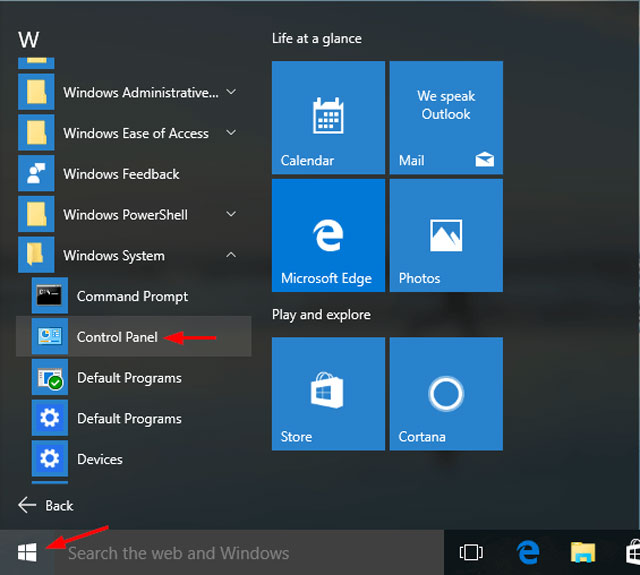Click the Windows PowerShell label
The image size is (640, 575).
coord(125,215)
